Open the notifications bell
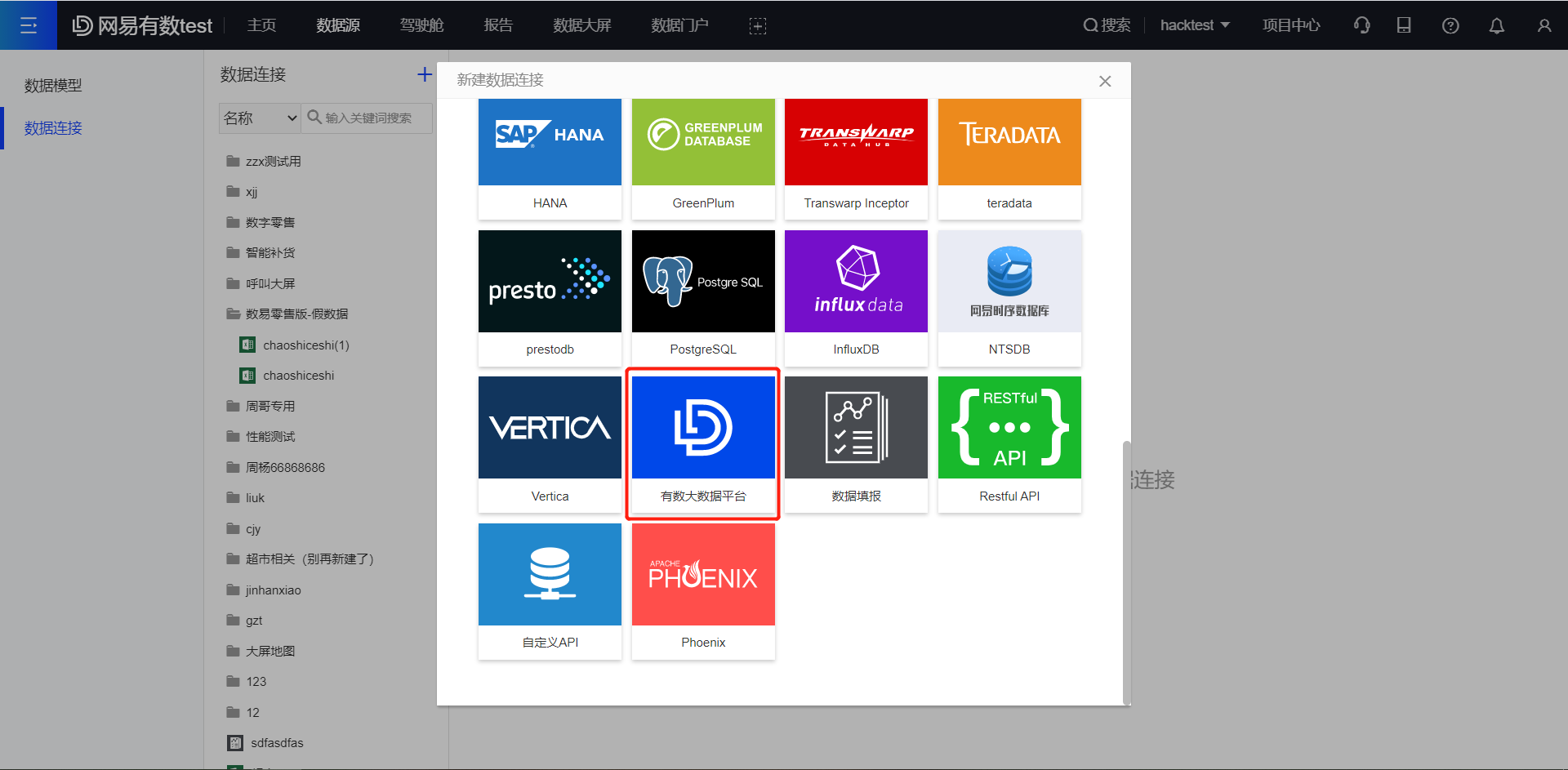Screen dimensions: 1568x770 tap(1496, 26)
